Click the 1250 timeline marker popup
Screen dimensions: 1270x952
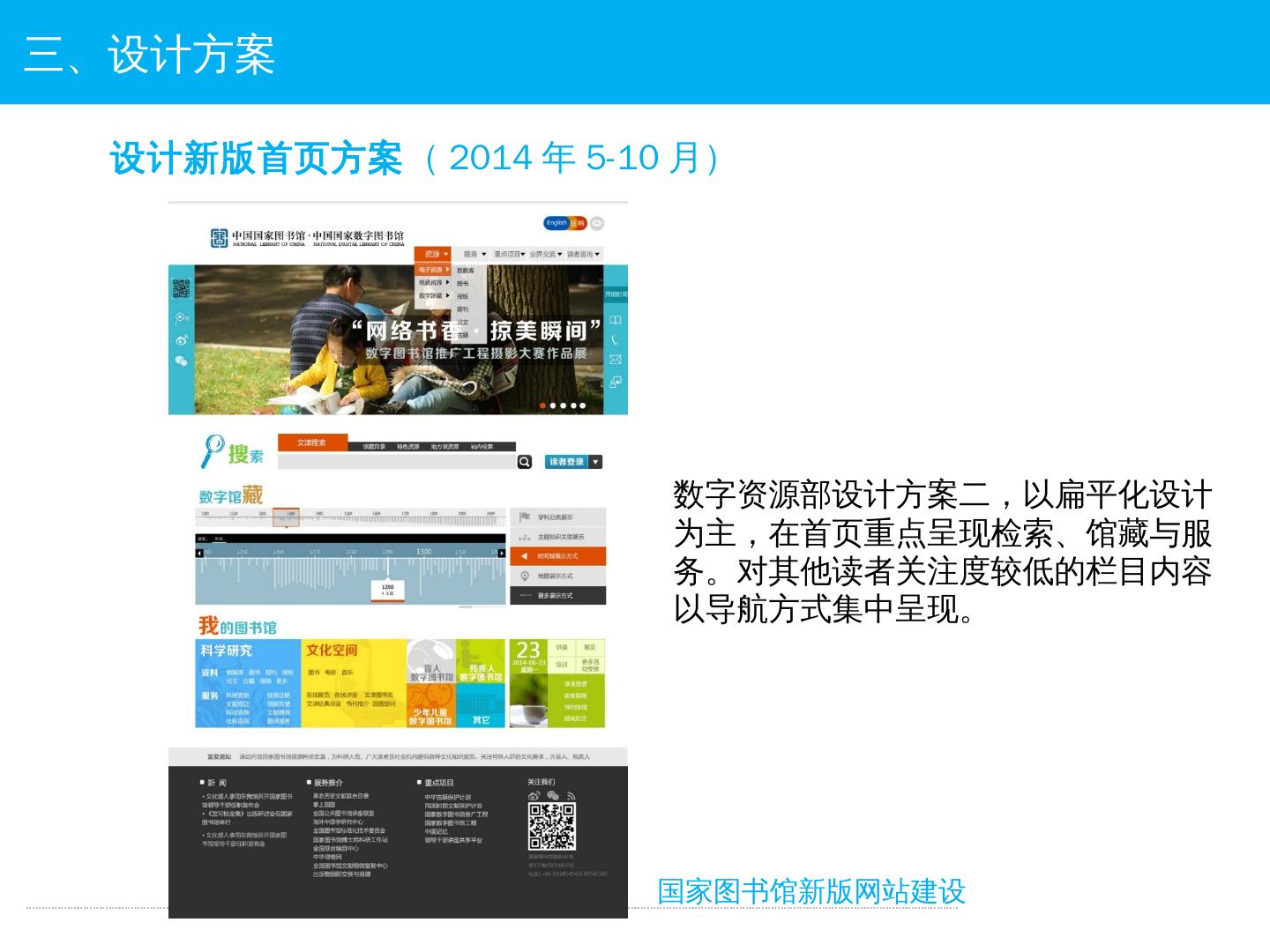[x=388, y=590]
